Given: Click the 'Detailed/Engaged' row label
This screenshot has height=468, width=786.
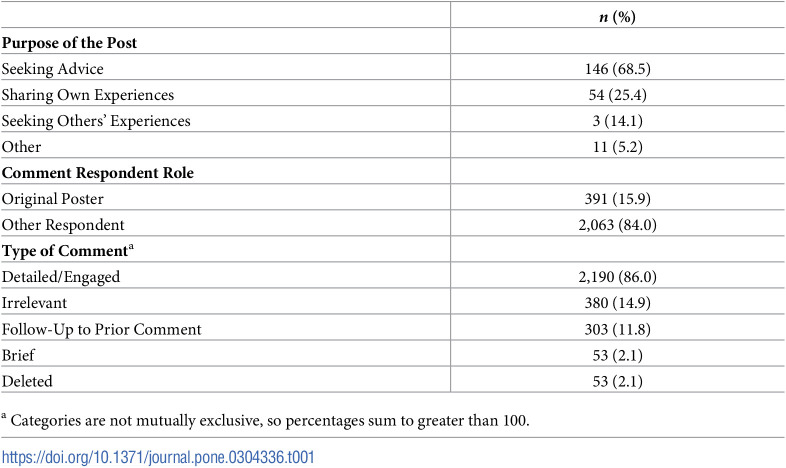Looking at the screenshot, I should tap(61, 277).
